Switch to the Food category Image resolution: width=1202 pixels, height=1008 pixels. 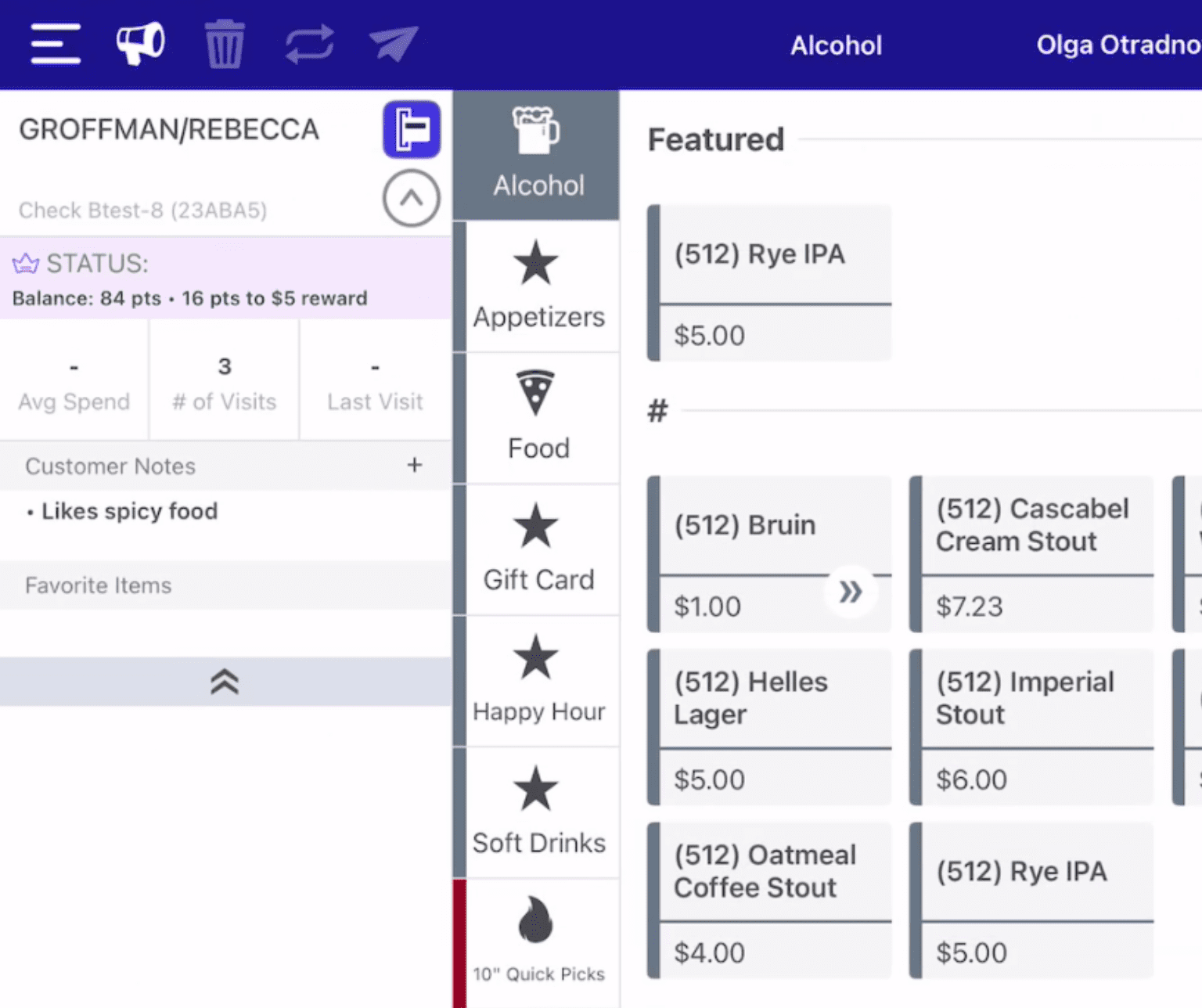tap(538, 418)
